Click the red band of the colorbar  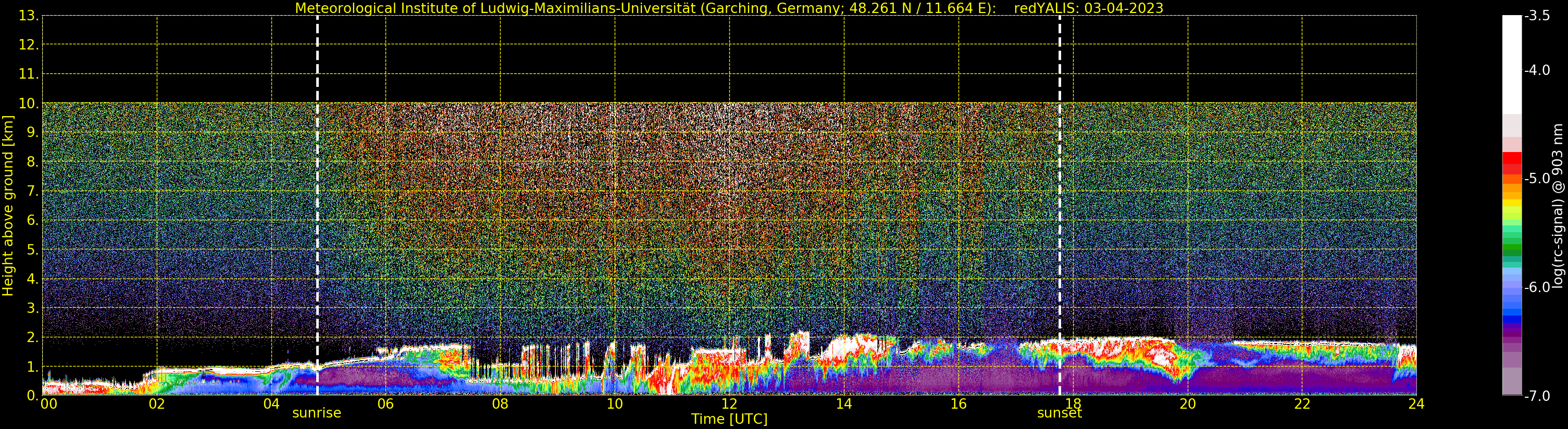[1512, 162]
